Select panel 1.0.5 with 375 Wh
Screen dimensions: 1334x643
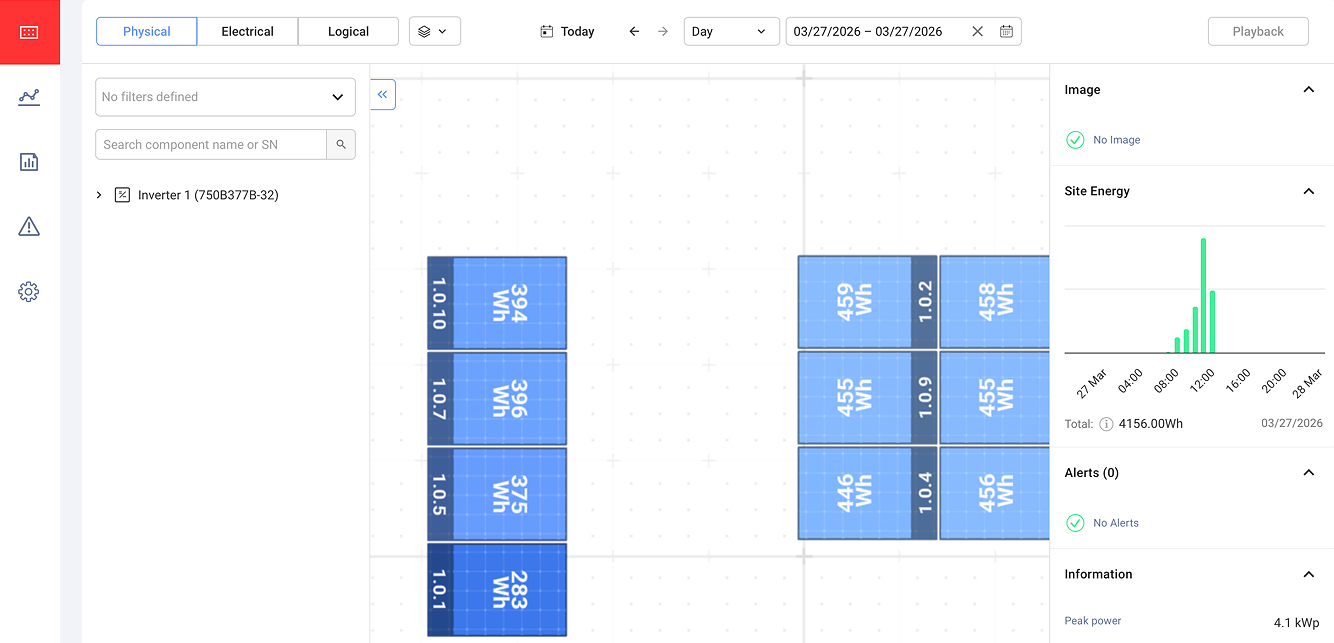pos(497,494)
